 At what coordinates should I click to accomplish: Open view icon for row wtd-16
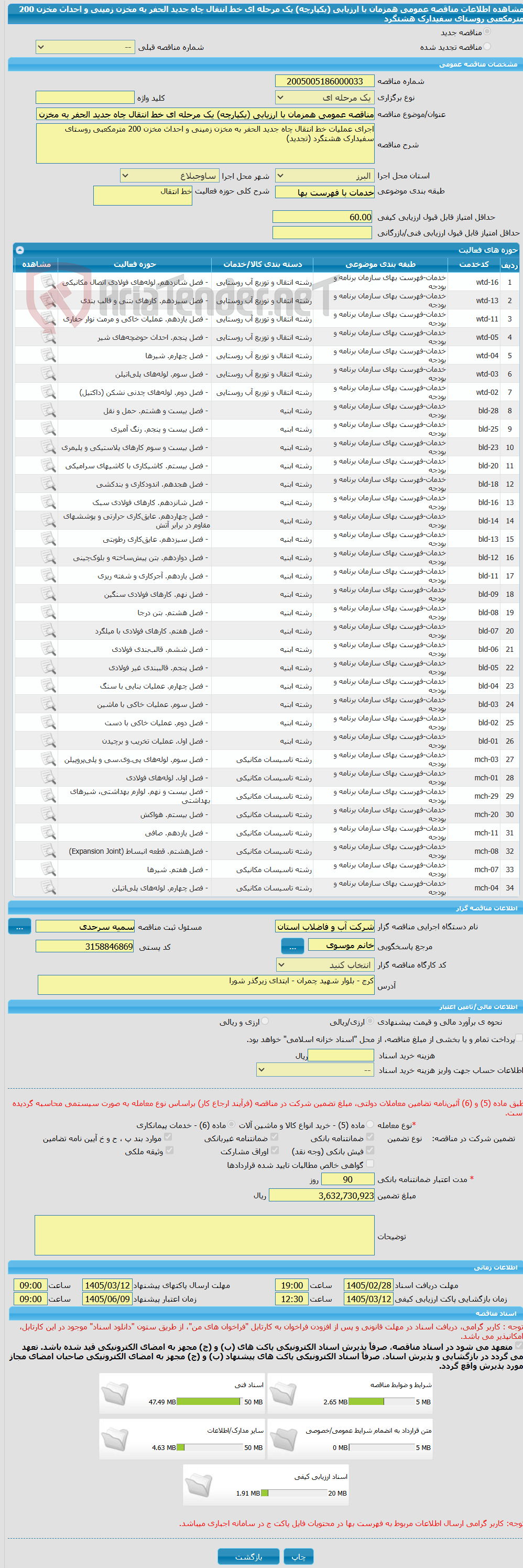coord(48,282)
